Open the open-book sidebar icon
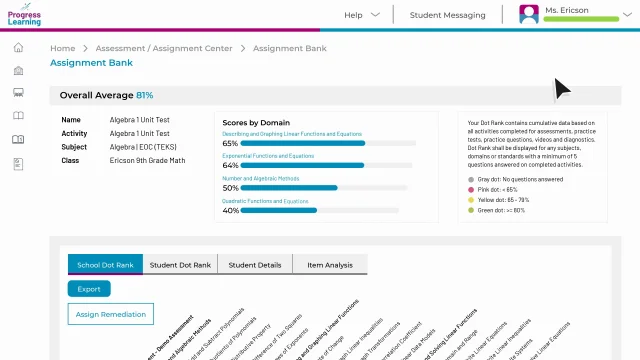 click(x=18, y=116)
